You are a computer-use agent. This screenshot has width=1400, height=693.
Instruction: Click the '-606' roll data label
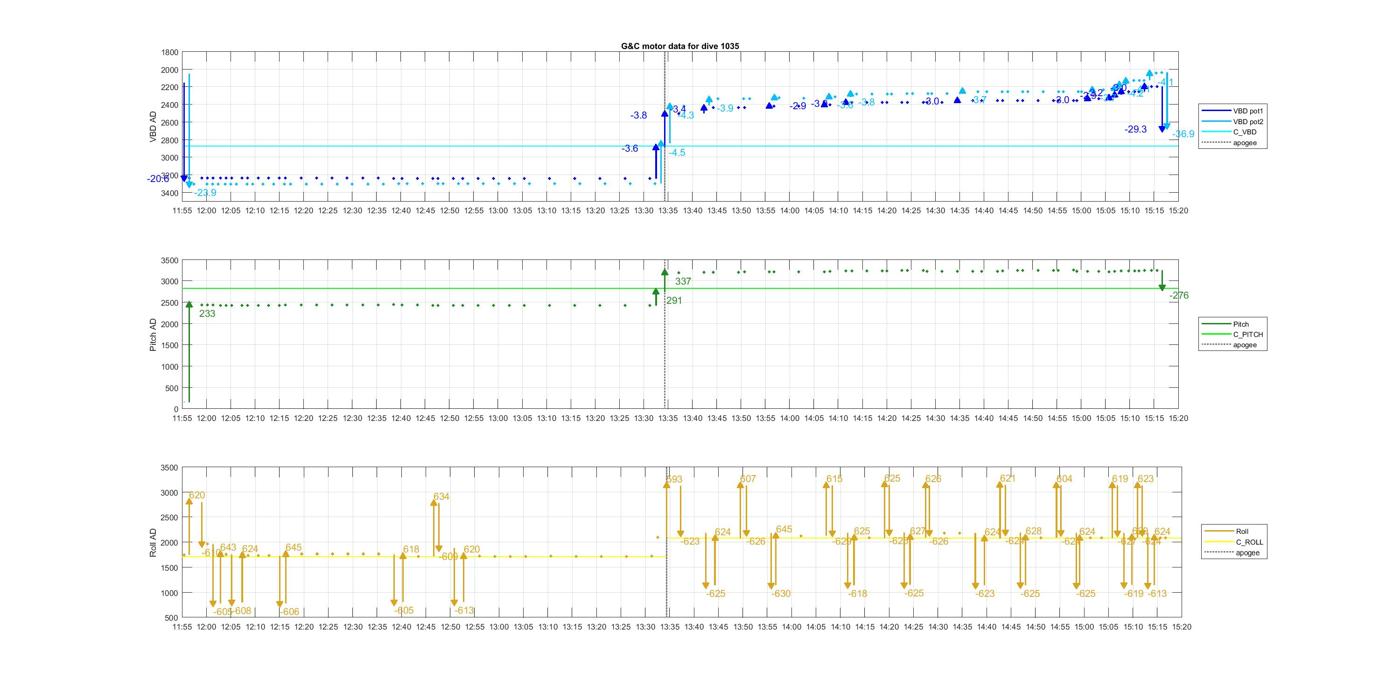[x=288, y=612]
